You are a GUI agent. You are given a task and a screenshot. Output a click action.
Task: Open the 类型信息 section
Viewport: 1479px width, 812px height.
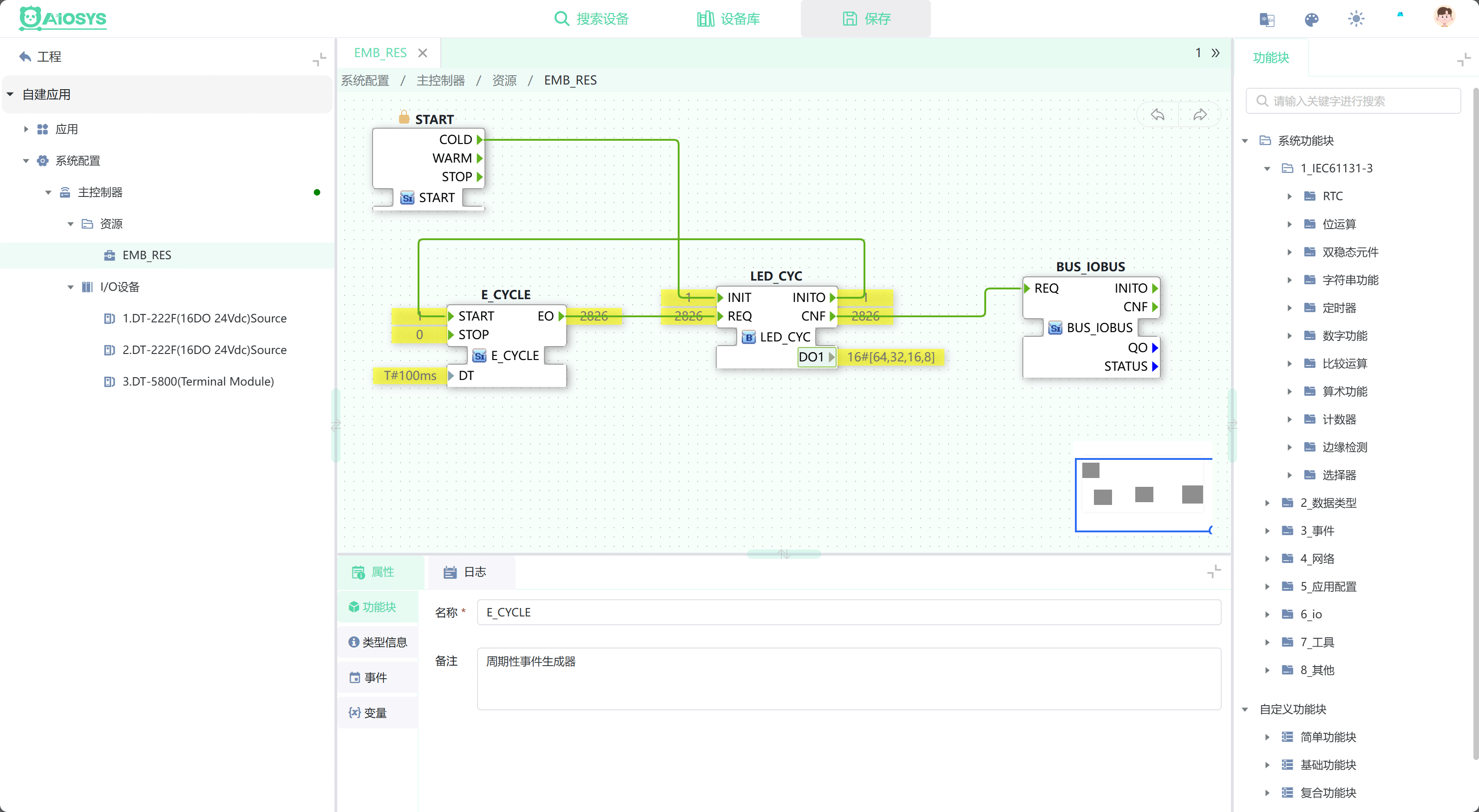click(378, 642)
